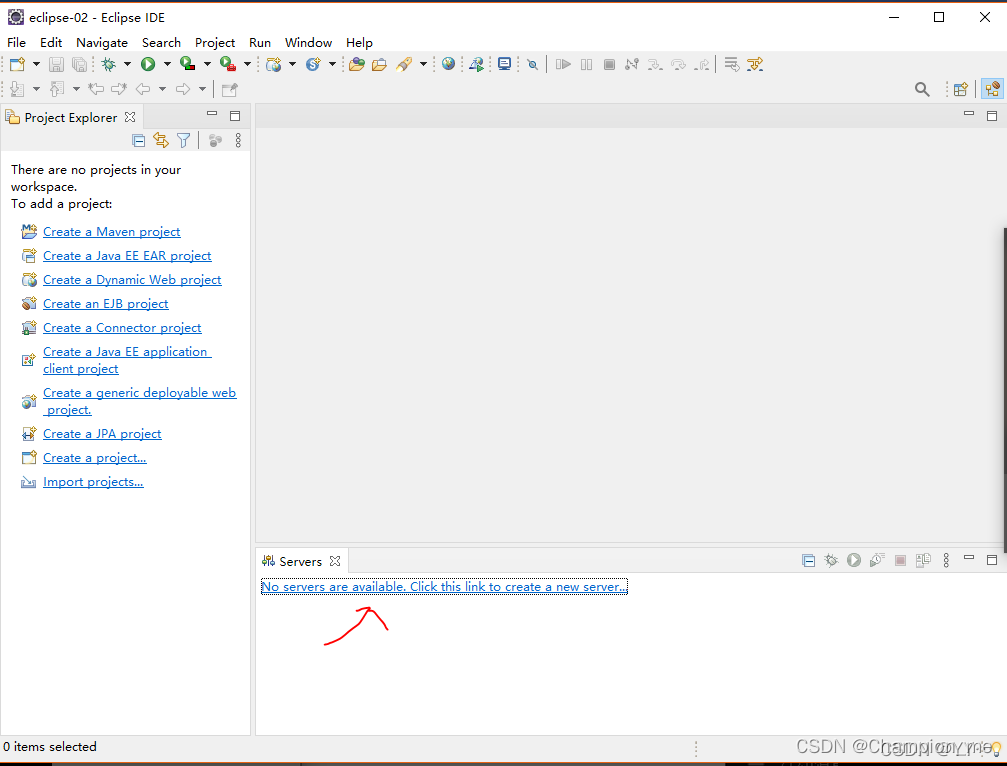Image resolution: width=1007 pixels, height=766 pixels.
Task: Click the Save All icon
Action: (80, 64)
